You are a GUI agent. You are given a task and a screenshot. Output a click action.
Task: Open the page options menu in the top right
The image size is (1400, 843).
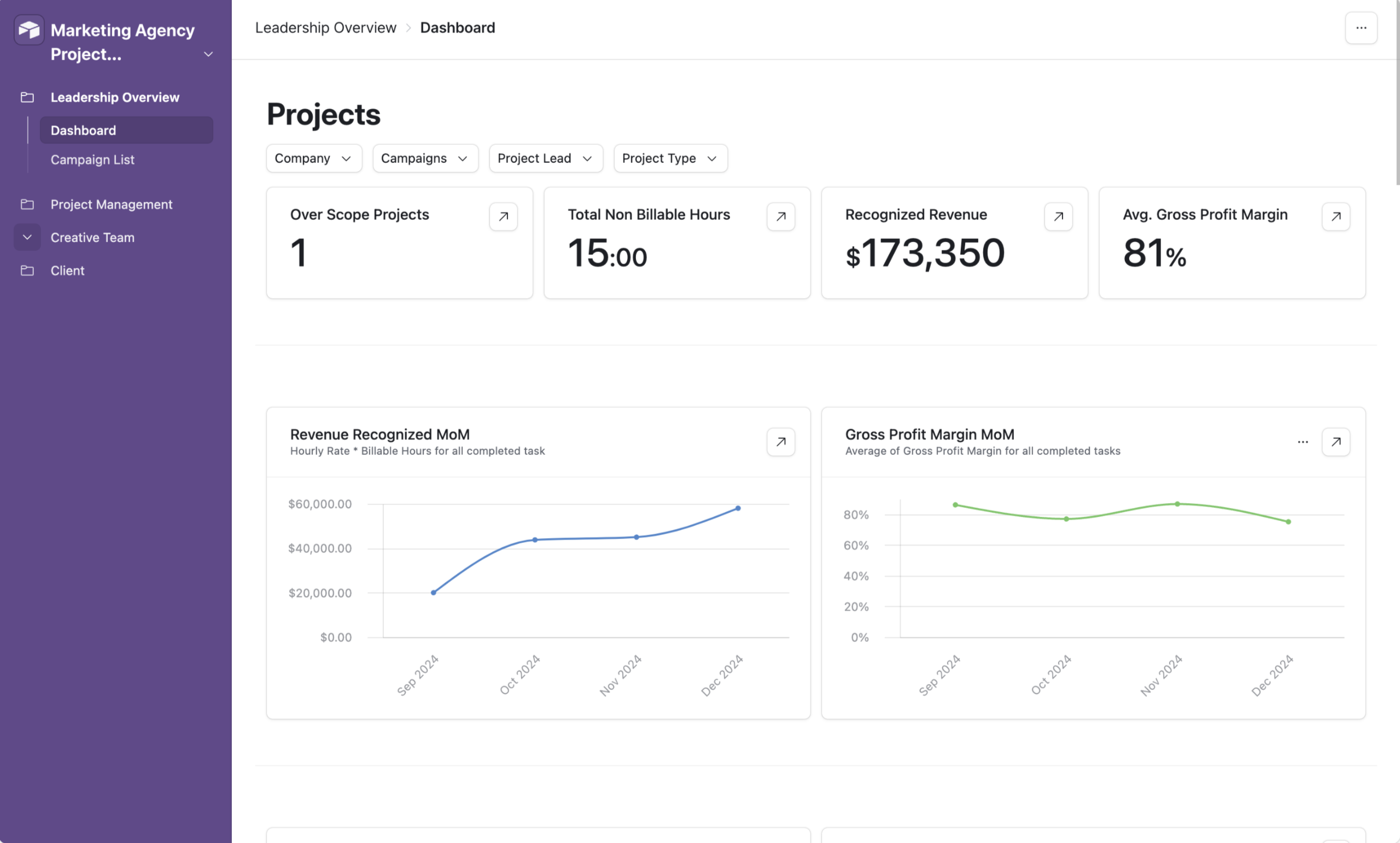coord(1361,27)
